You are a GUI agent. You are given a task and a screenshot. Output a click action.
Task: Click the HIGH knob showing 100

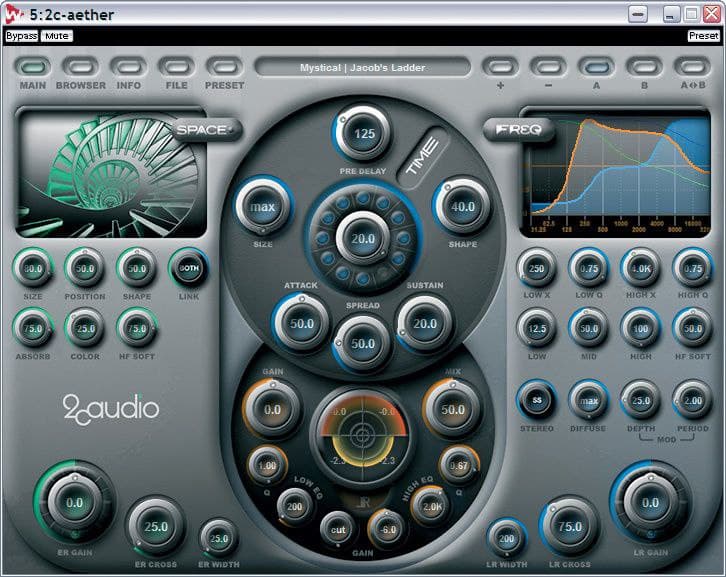click(x=641, y=328)
